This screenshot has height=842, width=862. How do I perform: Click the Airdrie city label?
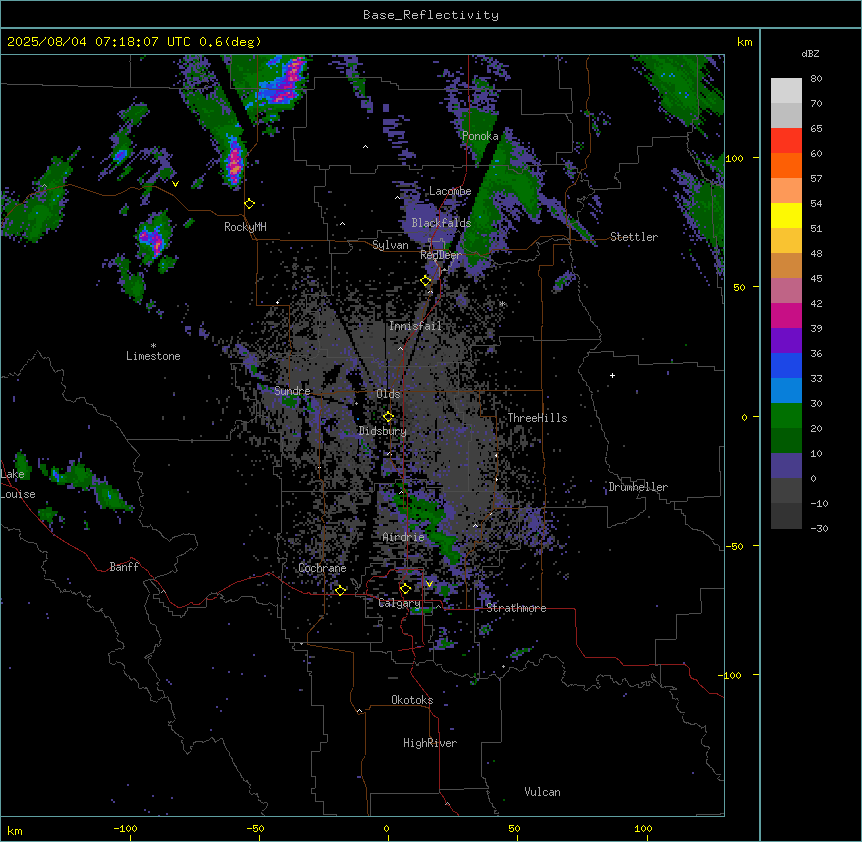pyautogui.click(x=403, y=537)
